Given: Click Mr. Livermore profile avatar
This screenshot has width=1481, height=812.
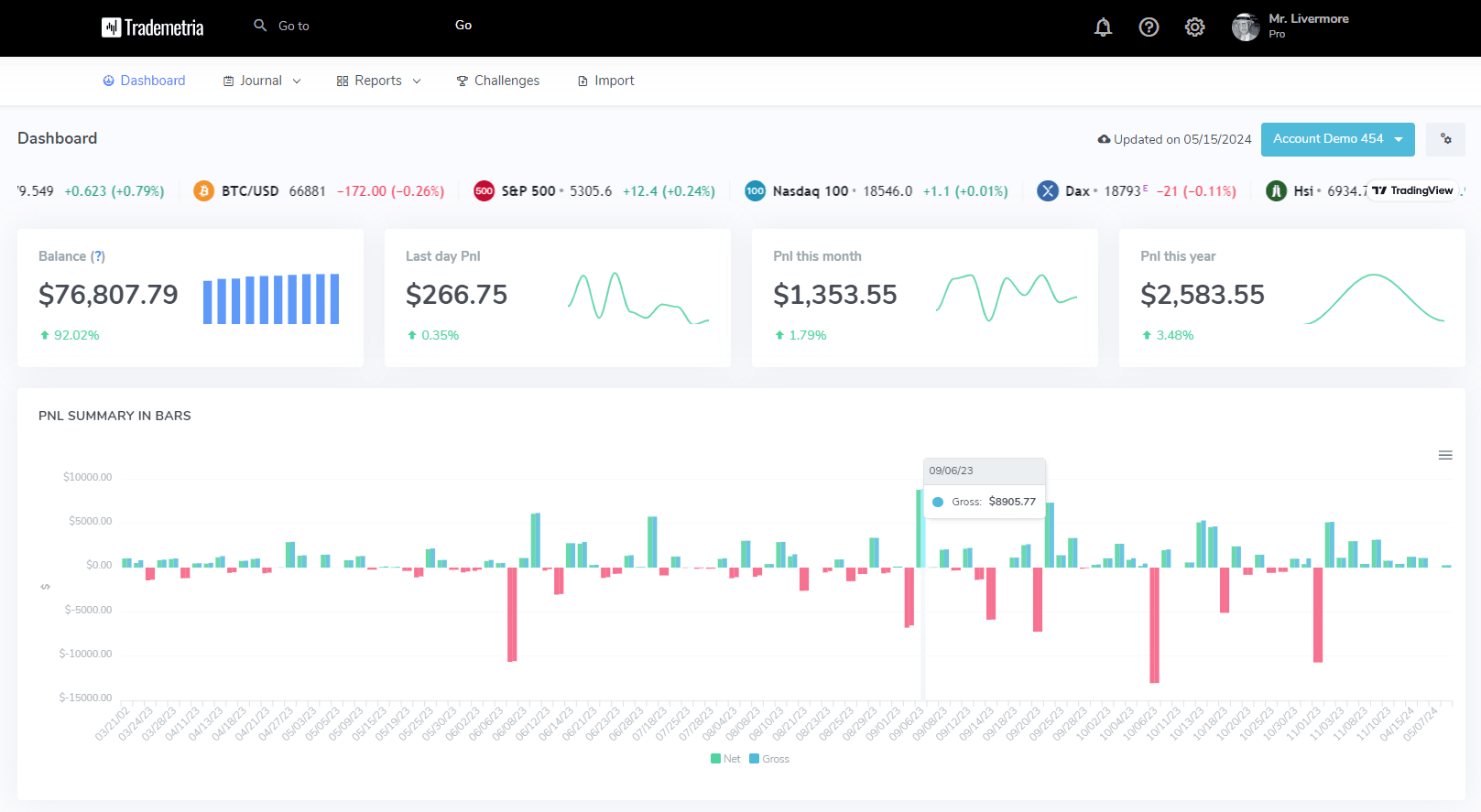Looking at the screenshot, I should tap(1245, 27).
